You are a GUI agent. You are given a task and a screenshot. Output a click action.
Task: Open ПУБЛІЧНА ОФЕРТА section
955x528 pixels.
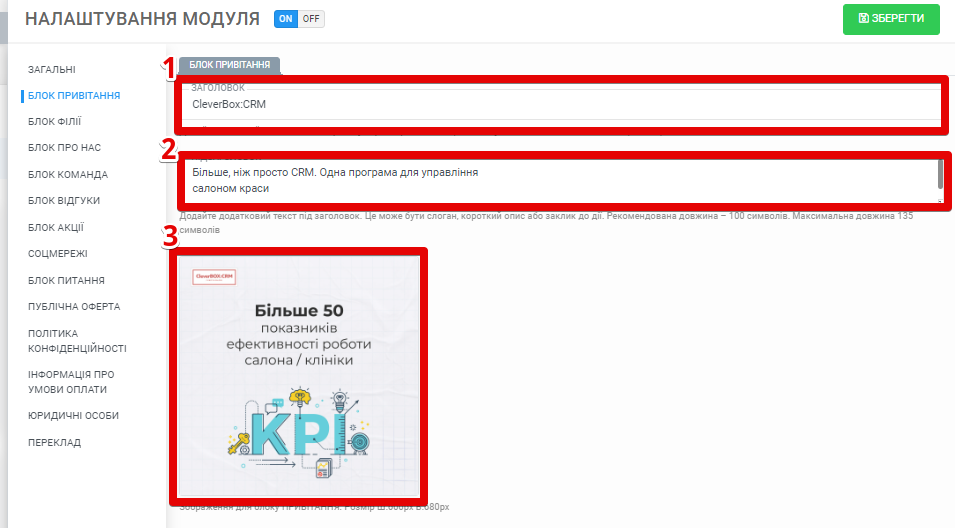coord(74,307)
